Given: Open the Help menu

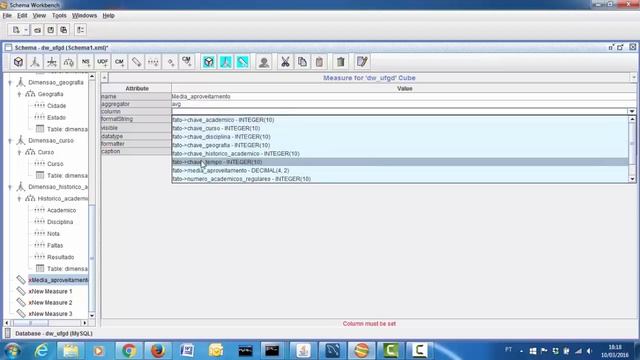Looking at the screenshot, I should coord(108,16).
